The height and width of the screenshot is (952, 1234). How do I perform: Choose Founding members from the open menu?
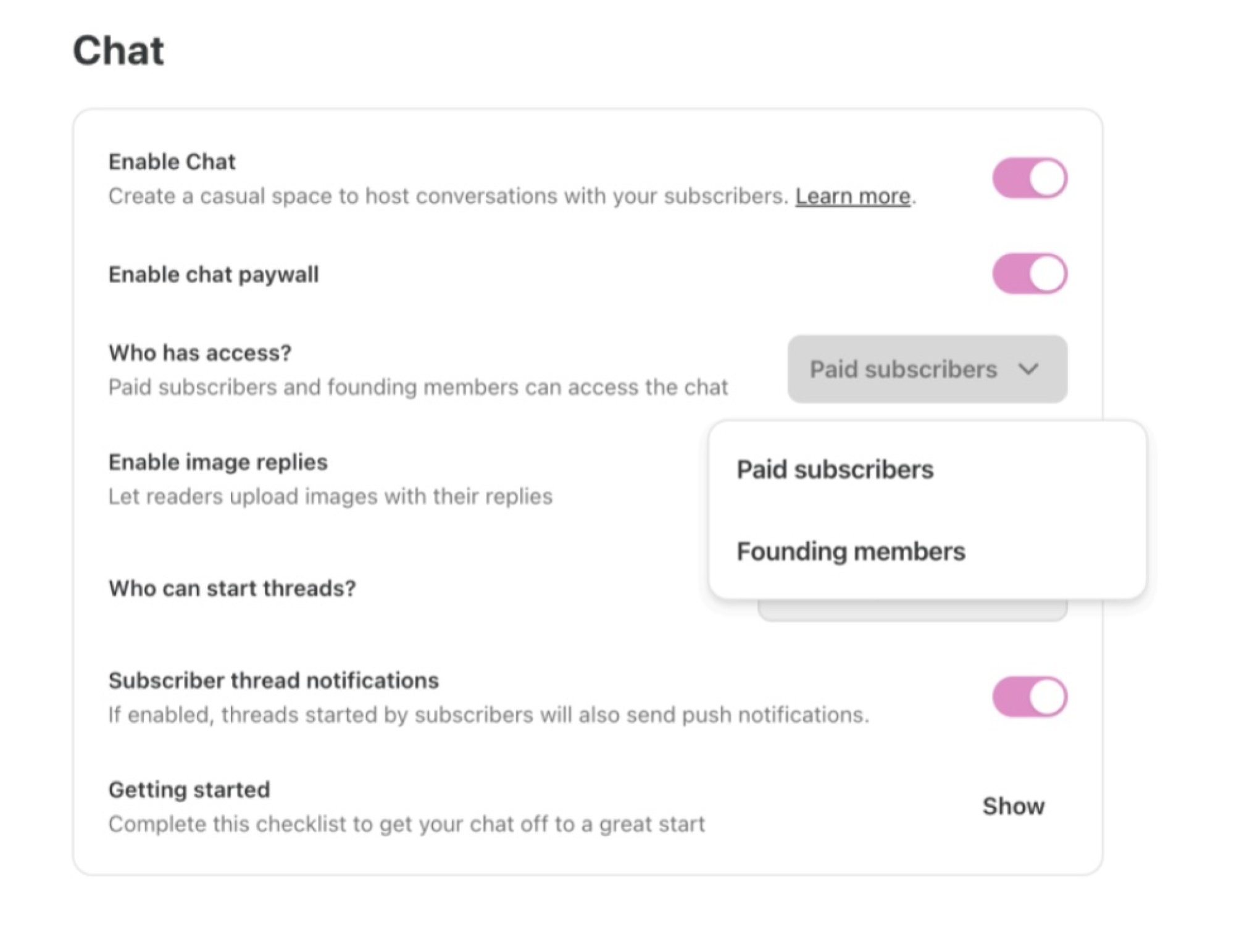pos(851,551)
